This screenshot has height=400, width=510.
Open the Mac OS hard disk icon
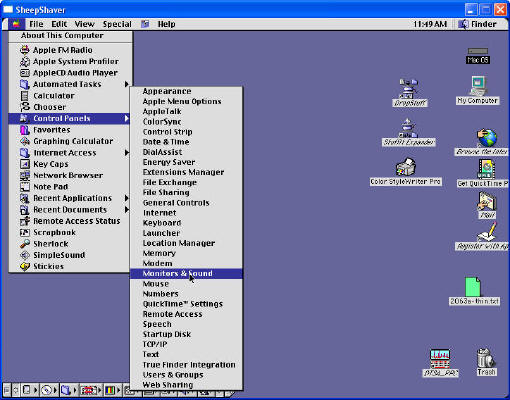[x=478, y=56]
